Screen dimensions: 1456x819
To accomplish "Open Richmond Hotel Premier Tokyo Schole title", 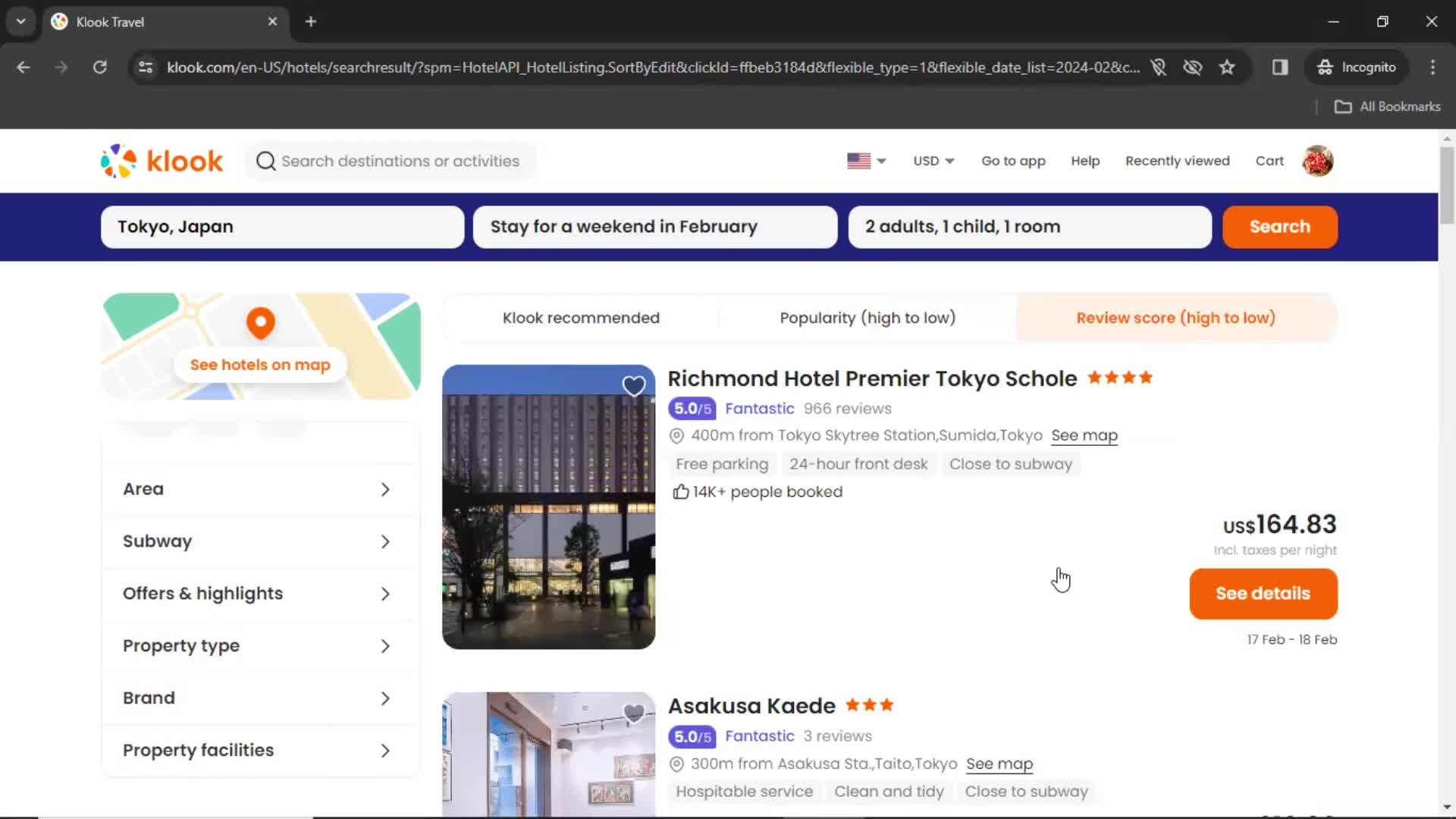I will (872, 378).
